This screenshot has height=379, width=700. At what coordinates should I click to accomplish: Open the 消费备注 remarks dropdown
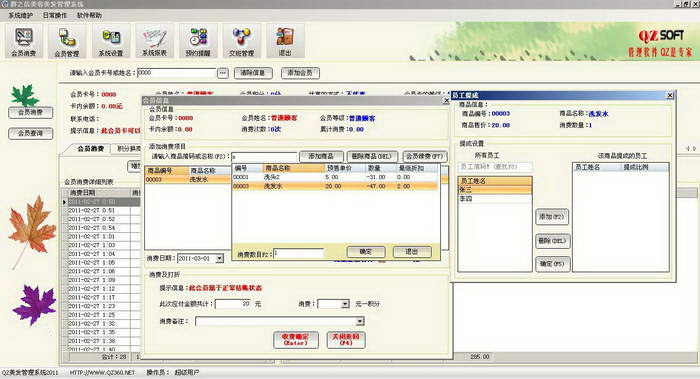tap(360, 321)
